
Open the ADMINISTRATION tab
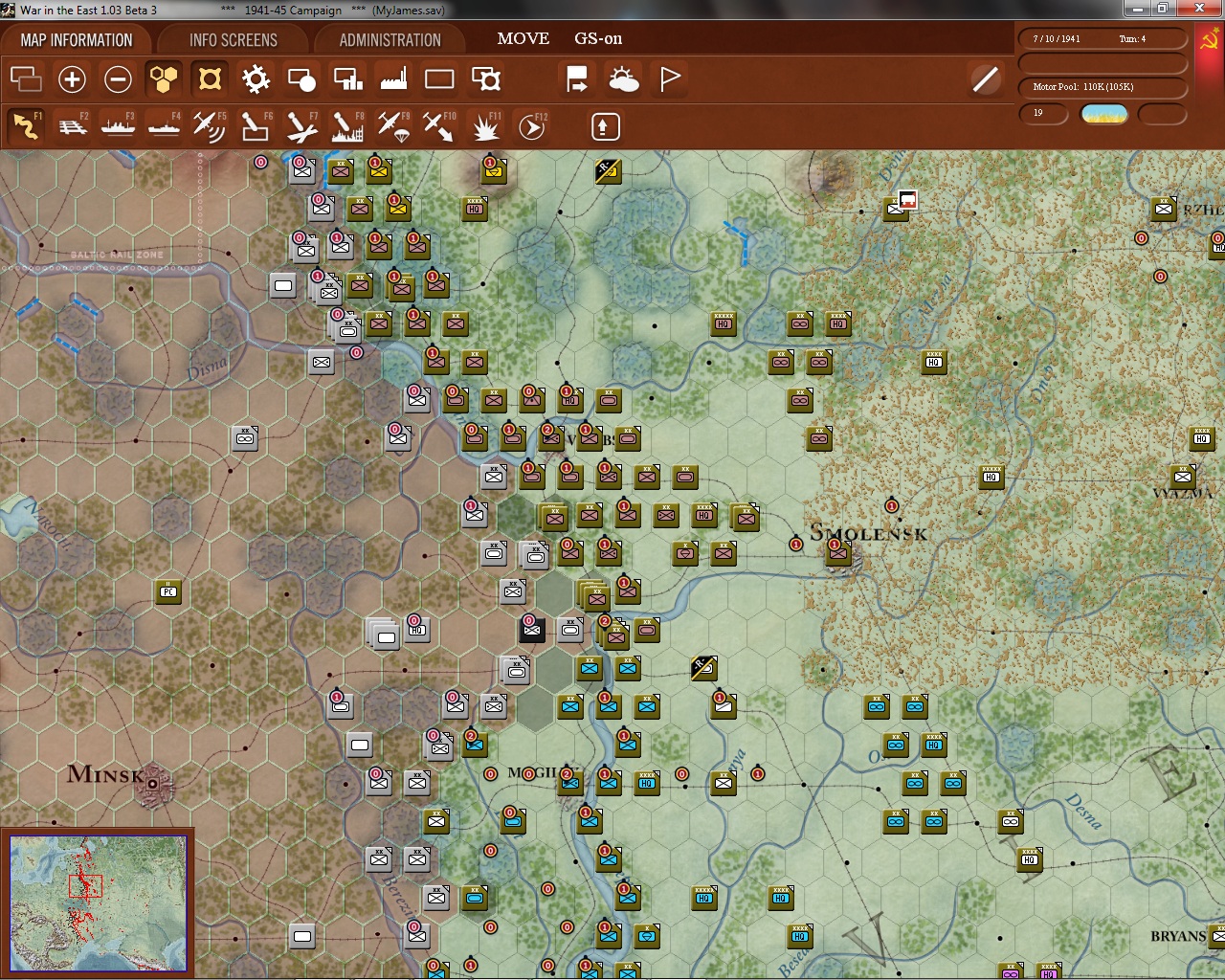click(390, 40)
